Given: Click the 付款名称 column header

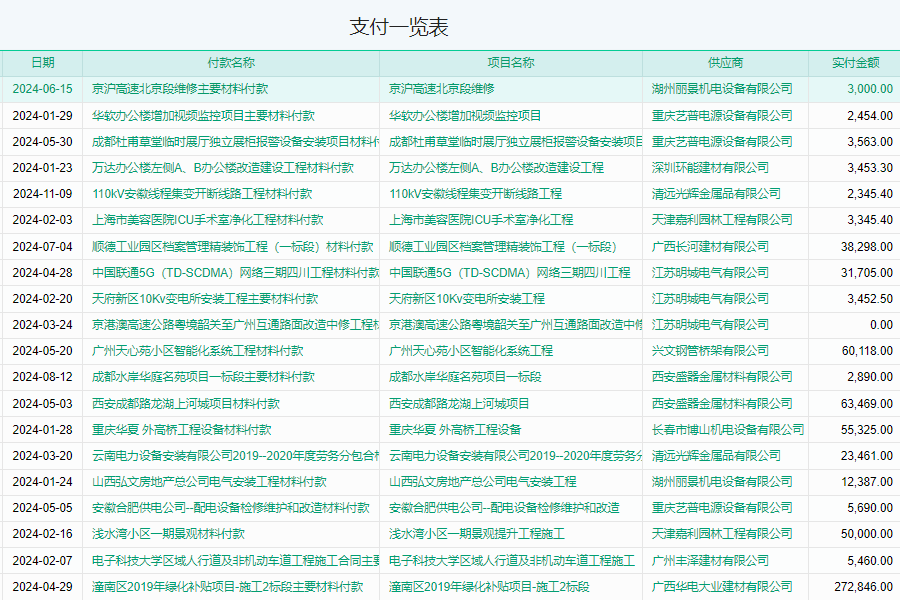Looking at the screenshot, I should pos(231,63).
